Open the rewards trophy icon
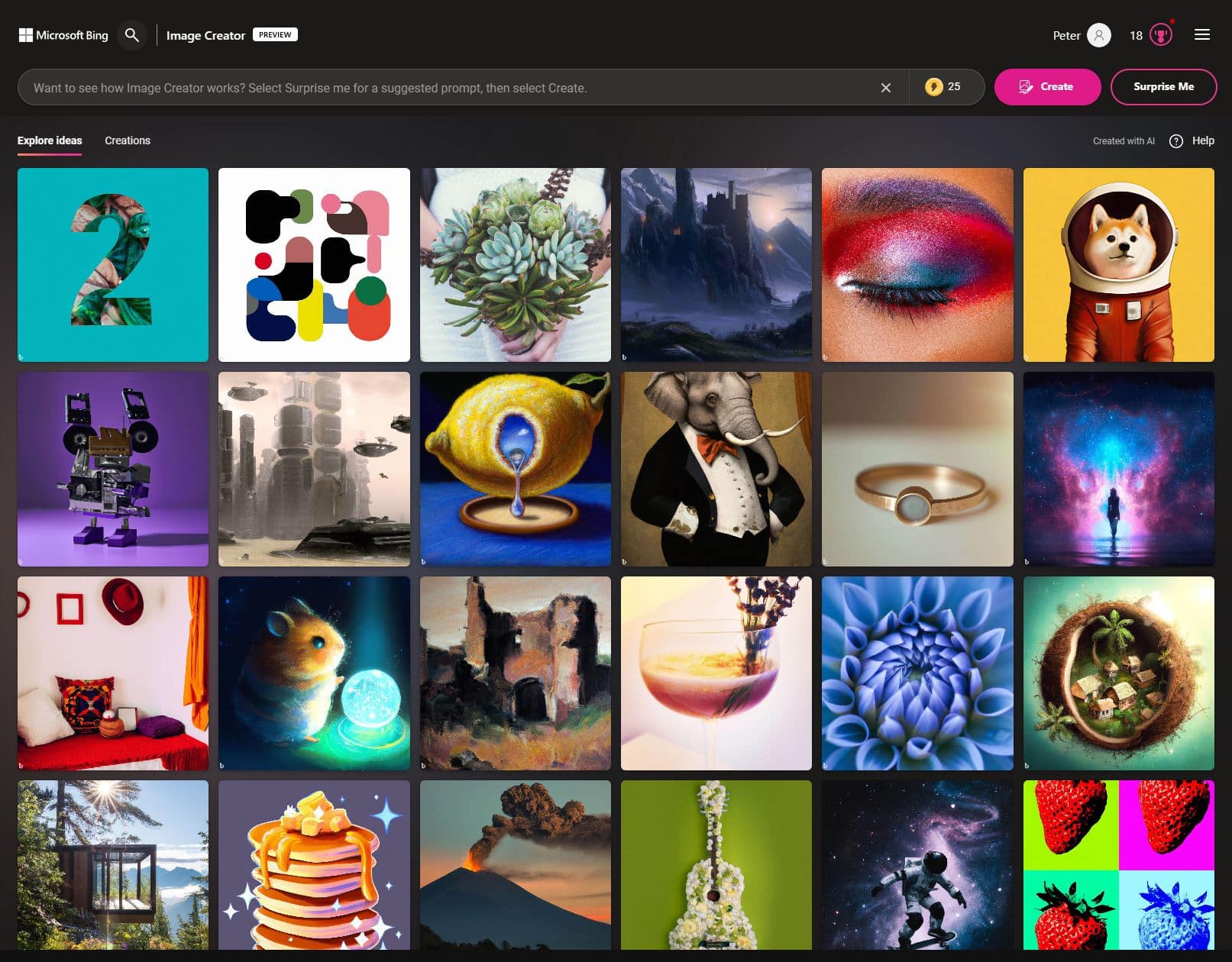Screen dimensions: 1232x962 [1160, 35]
